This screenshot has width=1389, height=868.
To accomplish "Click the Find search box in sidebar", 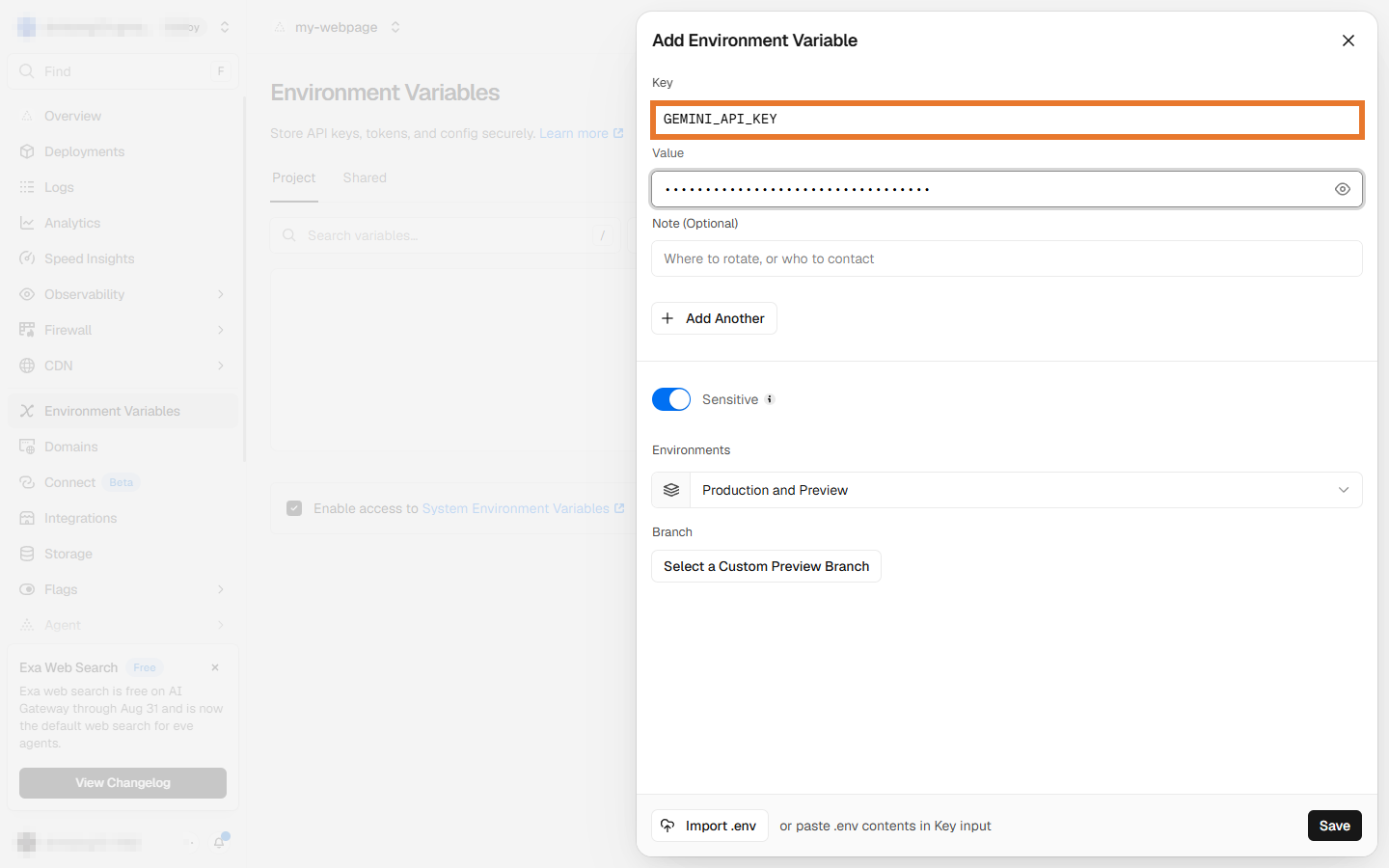I will (x=123, y=71).
